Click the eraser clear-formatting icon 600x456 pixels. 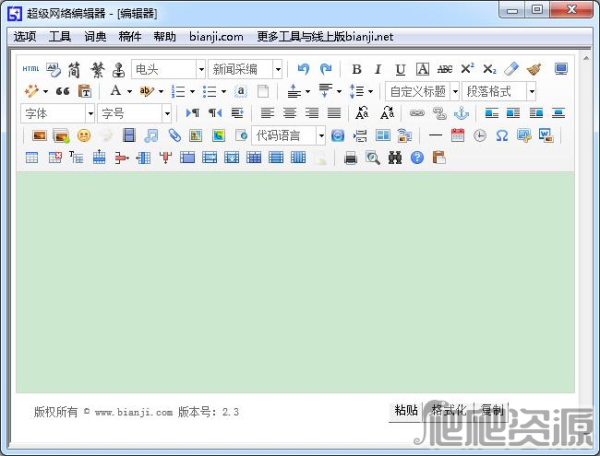511,69
